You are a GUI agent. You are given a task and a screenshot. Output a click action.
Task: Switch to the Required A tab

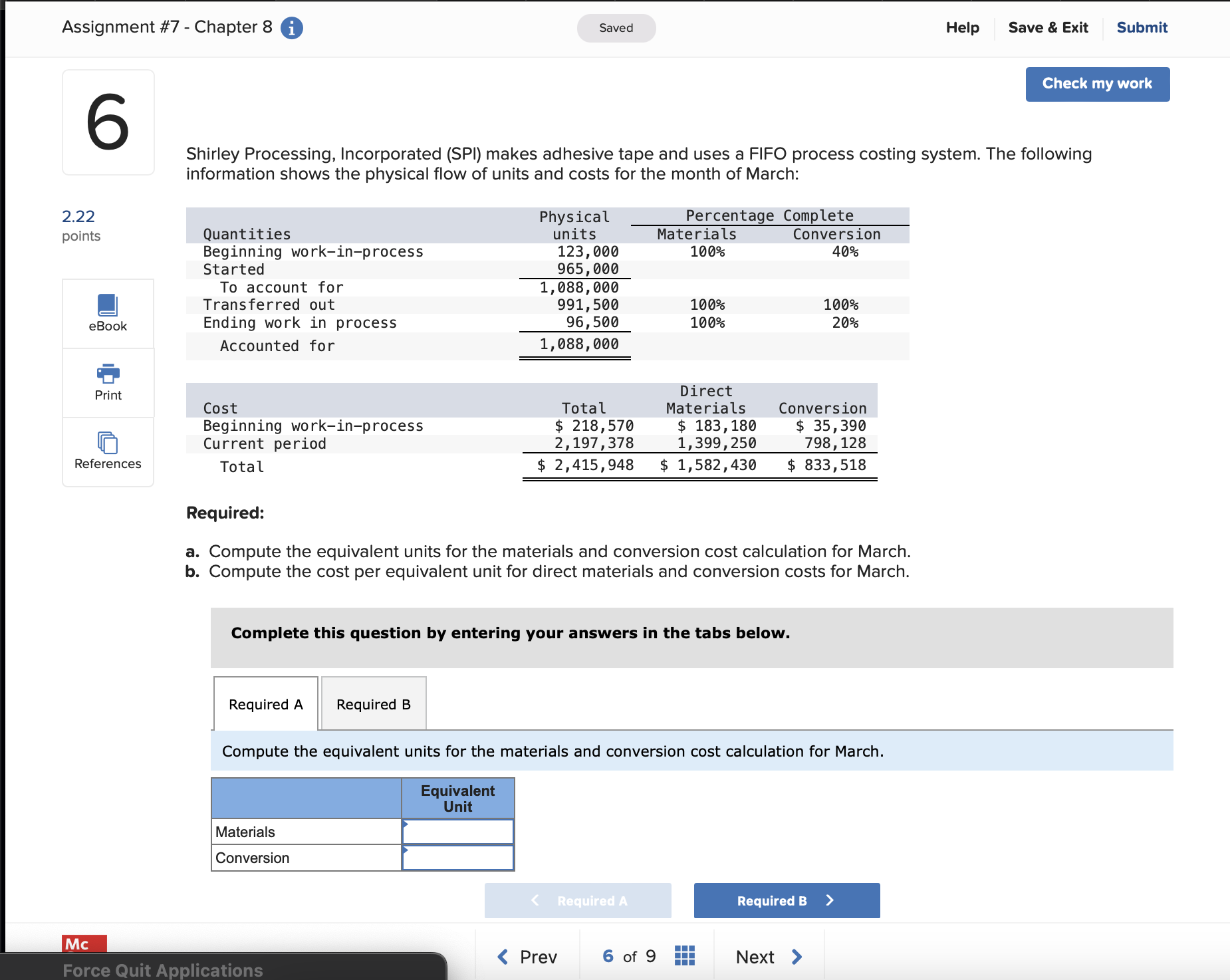coord(266,704)
